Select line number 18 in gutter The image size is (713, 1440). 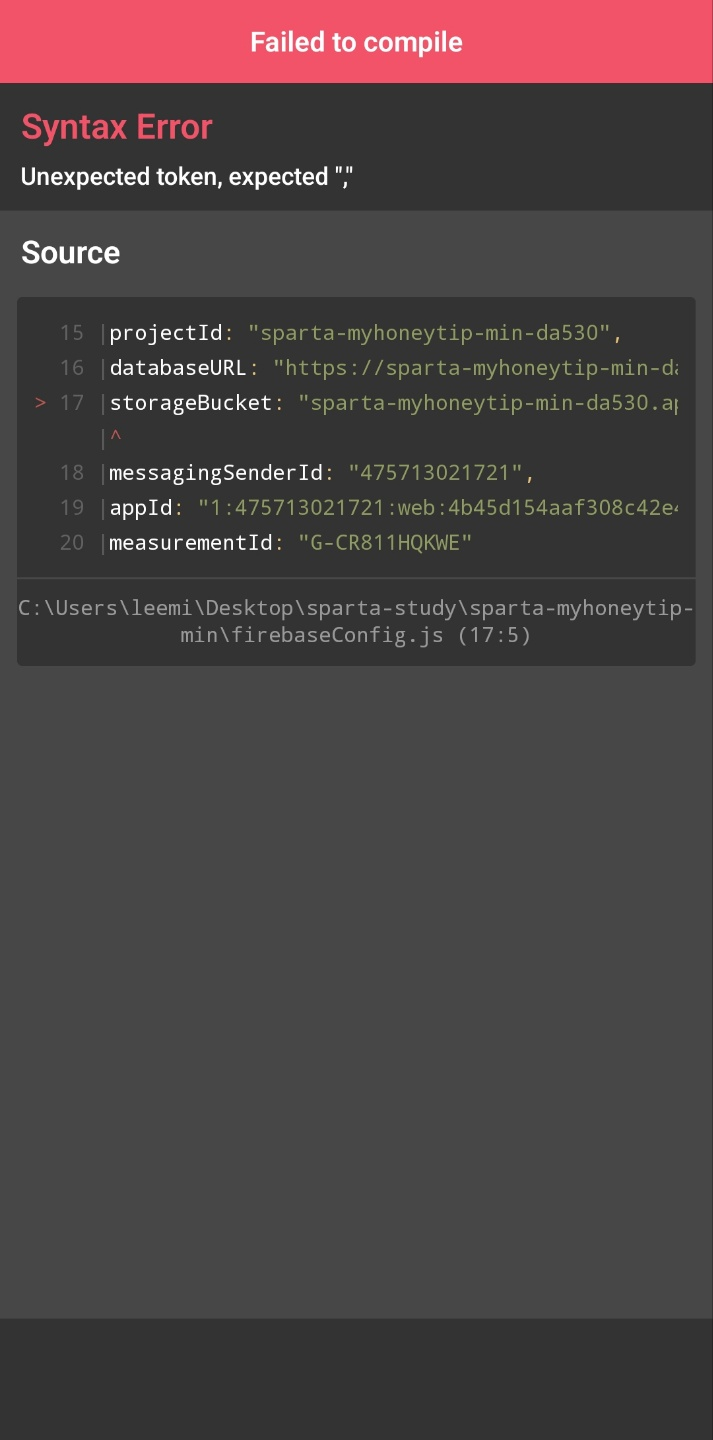click(72, 473)
